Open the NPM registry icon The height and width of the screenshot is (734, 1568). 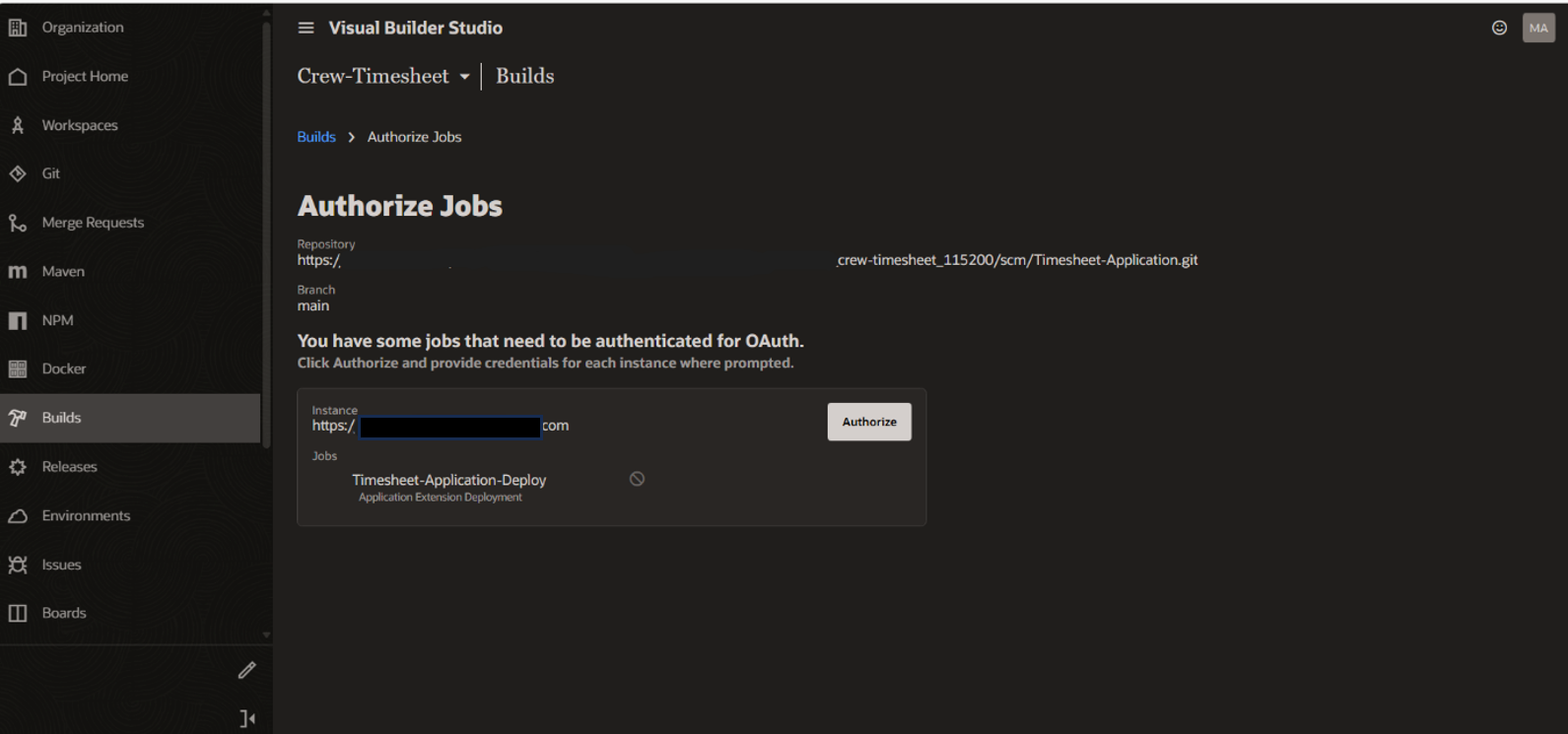coord(18,320)
